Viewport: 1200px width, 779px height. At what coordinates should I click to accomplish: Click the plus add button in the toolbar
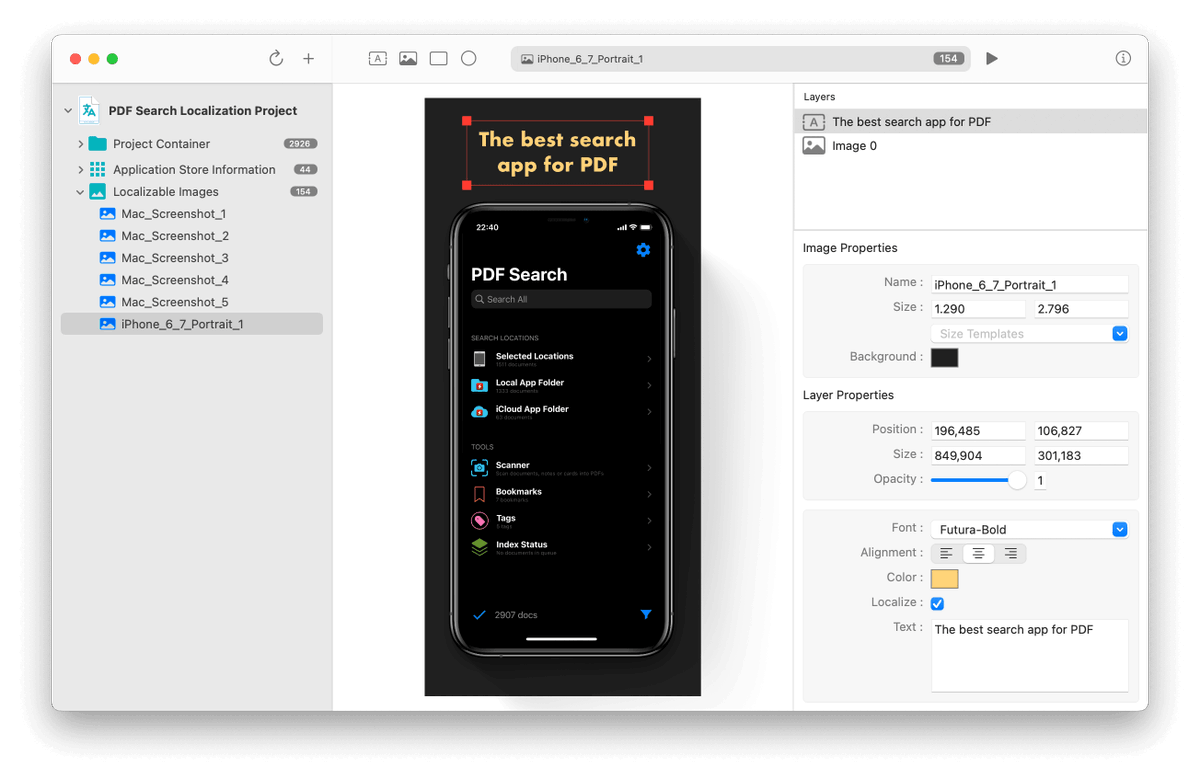coord(308,59)
